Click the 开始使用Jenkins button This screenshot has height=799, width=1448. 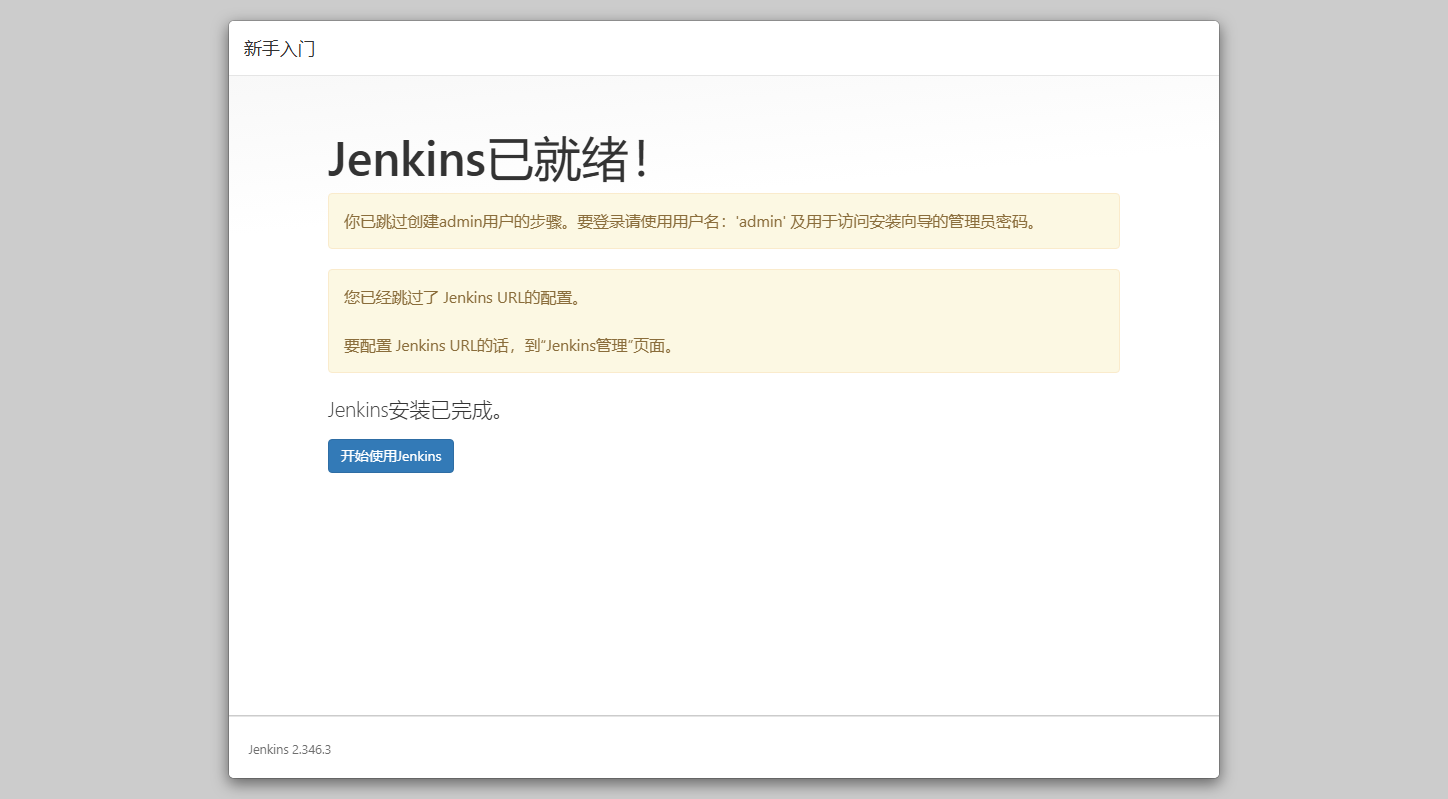pyautogui.click(x=391, y=456)
